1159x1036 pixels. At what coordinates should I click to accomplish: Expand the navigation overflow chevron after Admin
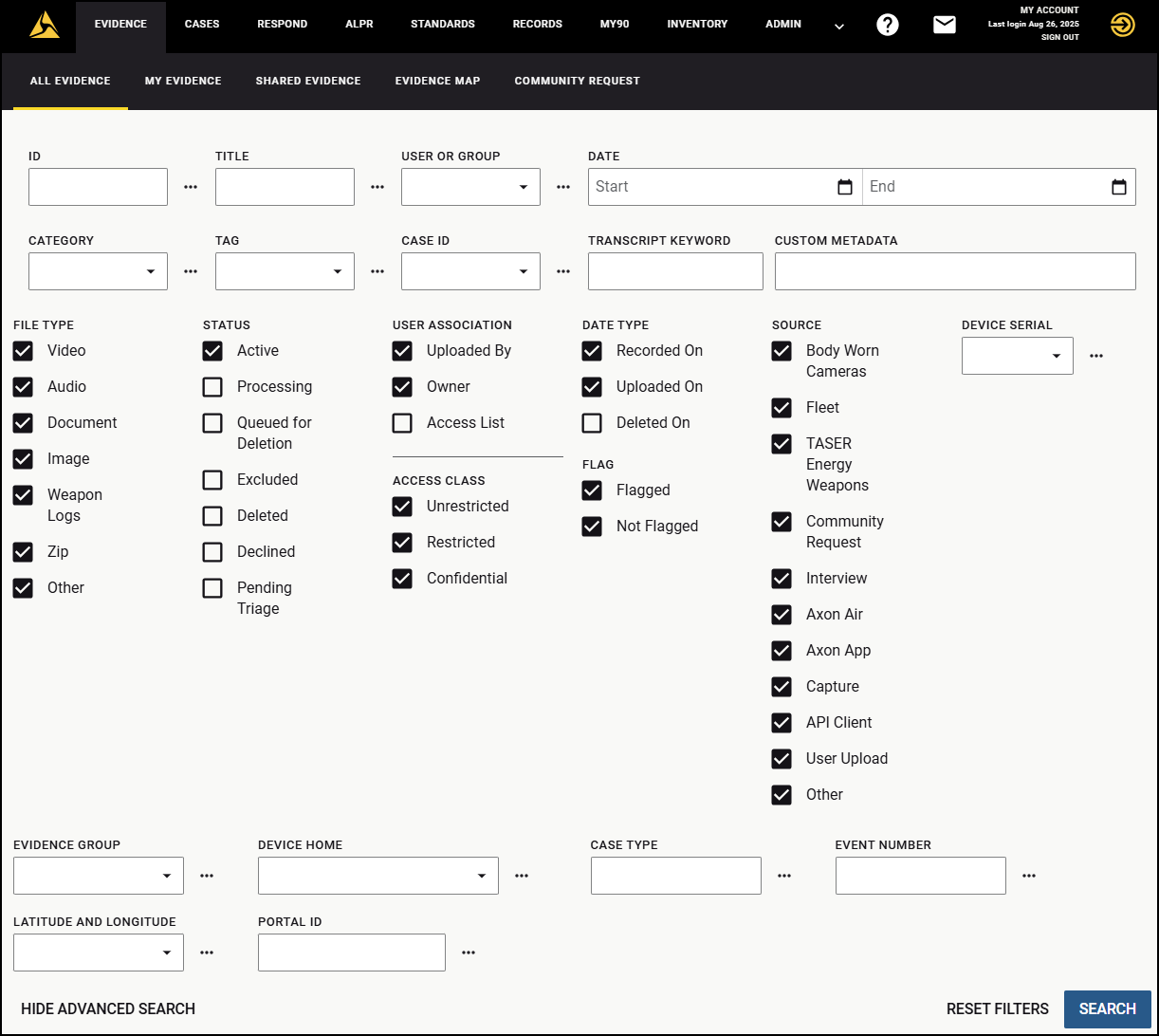839,27
